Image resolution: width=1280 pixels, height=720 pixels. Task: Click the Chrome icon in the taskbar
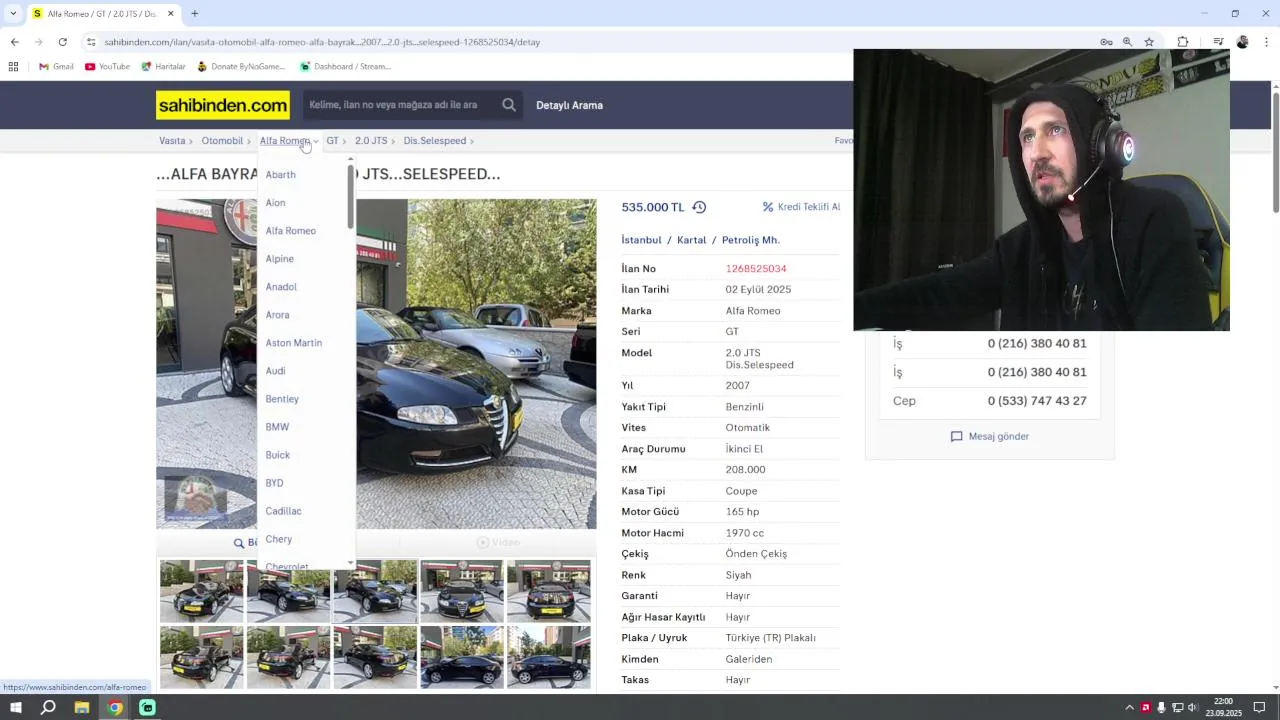[115, 708]
